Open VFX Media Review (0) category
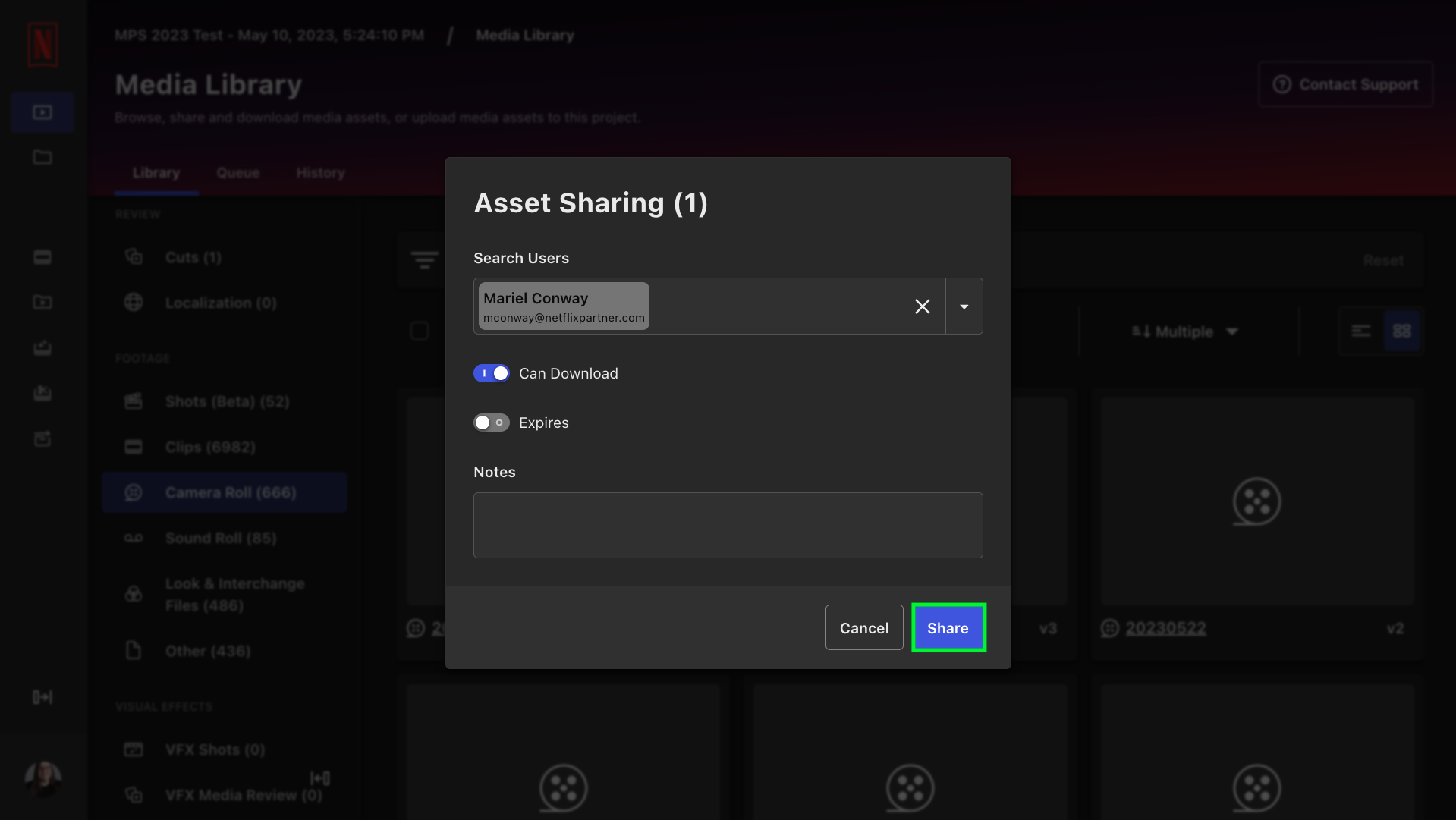The height and width of the screenshot is (820, 1456). pyautogui.click(x=225, y=795)
